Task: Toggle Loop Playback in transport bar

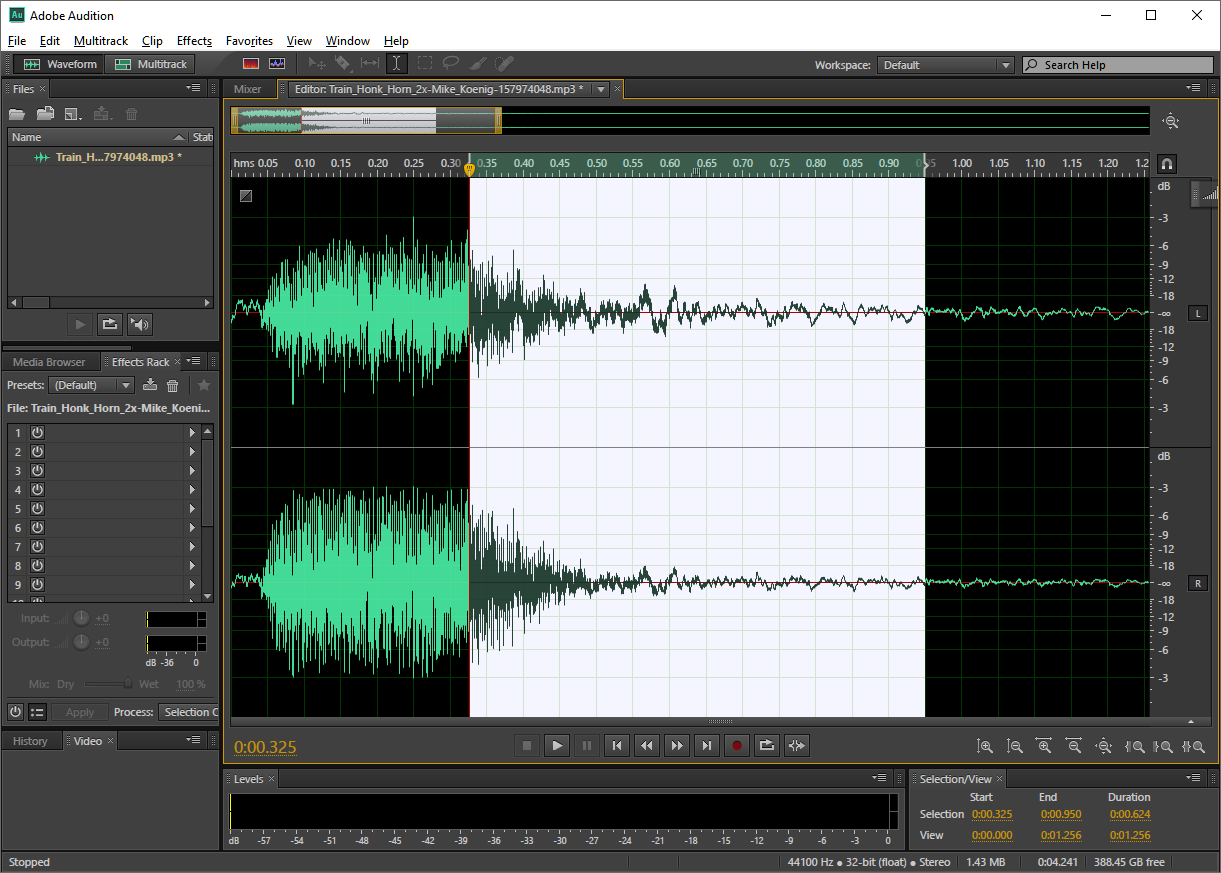Action: [x=767, y=745]
